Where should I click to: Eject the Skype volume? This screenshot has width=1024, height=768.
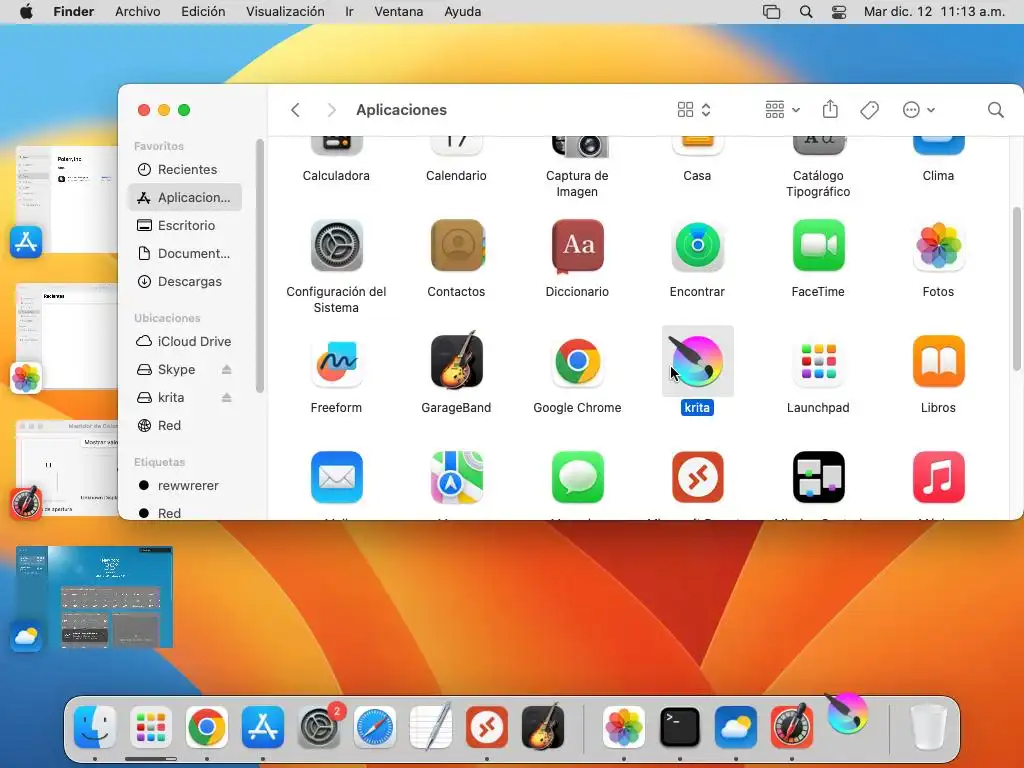[x=227, y=370]
